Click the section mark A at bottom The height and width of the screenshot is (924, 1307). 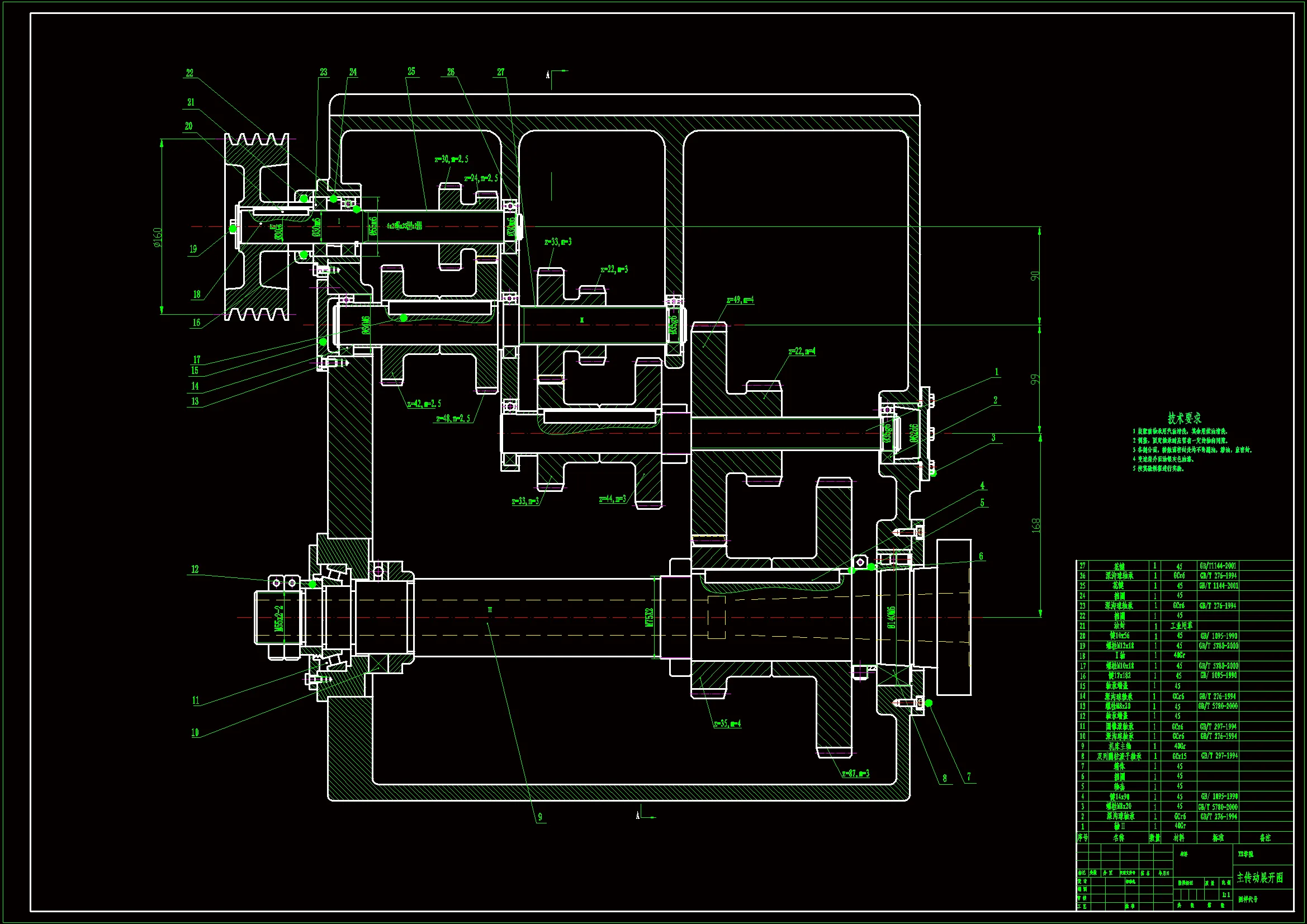pos(637,815)
